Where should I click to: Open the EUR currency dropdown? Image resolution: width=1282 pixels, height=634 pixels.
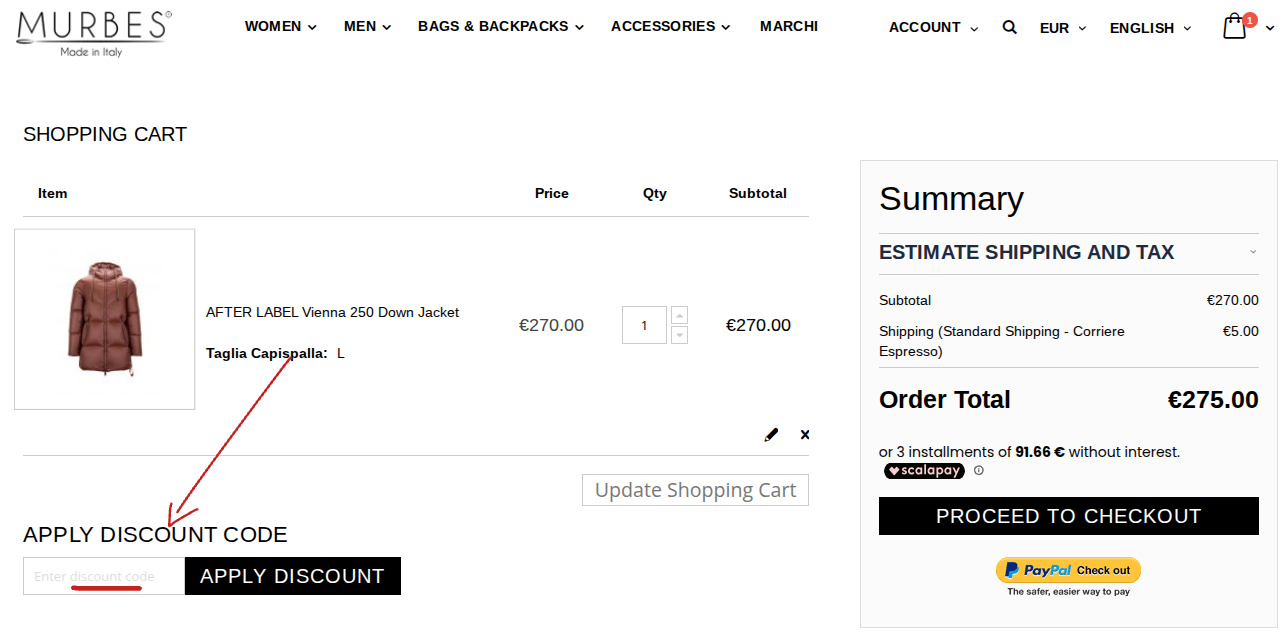1062,28
